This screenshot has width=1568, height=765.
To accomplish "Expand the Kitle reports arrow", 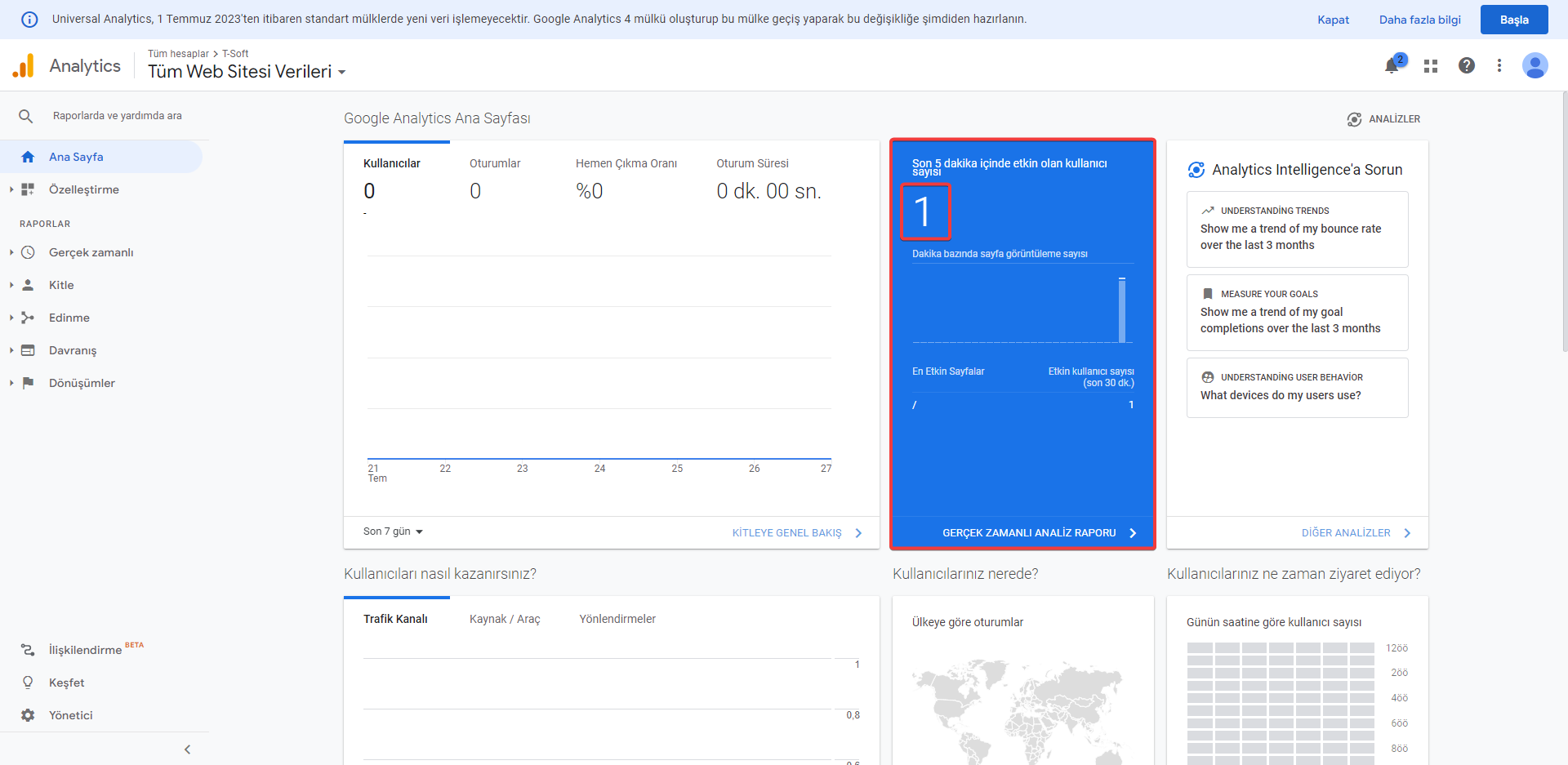I will click(x=11, y=285).
